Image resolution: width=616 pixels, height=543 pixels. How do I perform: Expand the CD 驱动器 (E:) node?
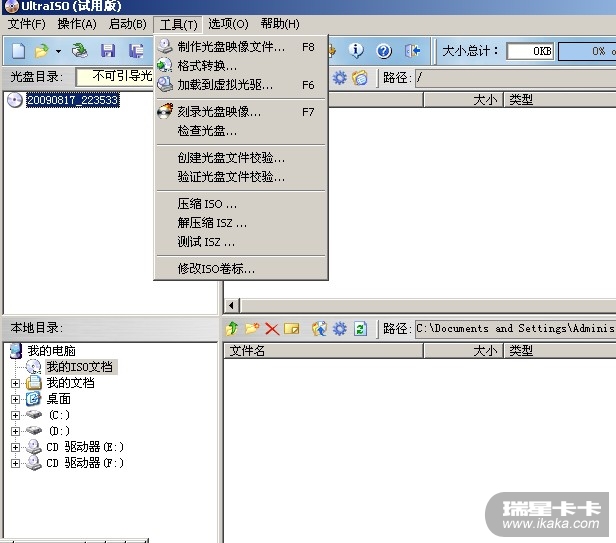point(15,448)
